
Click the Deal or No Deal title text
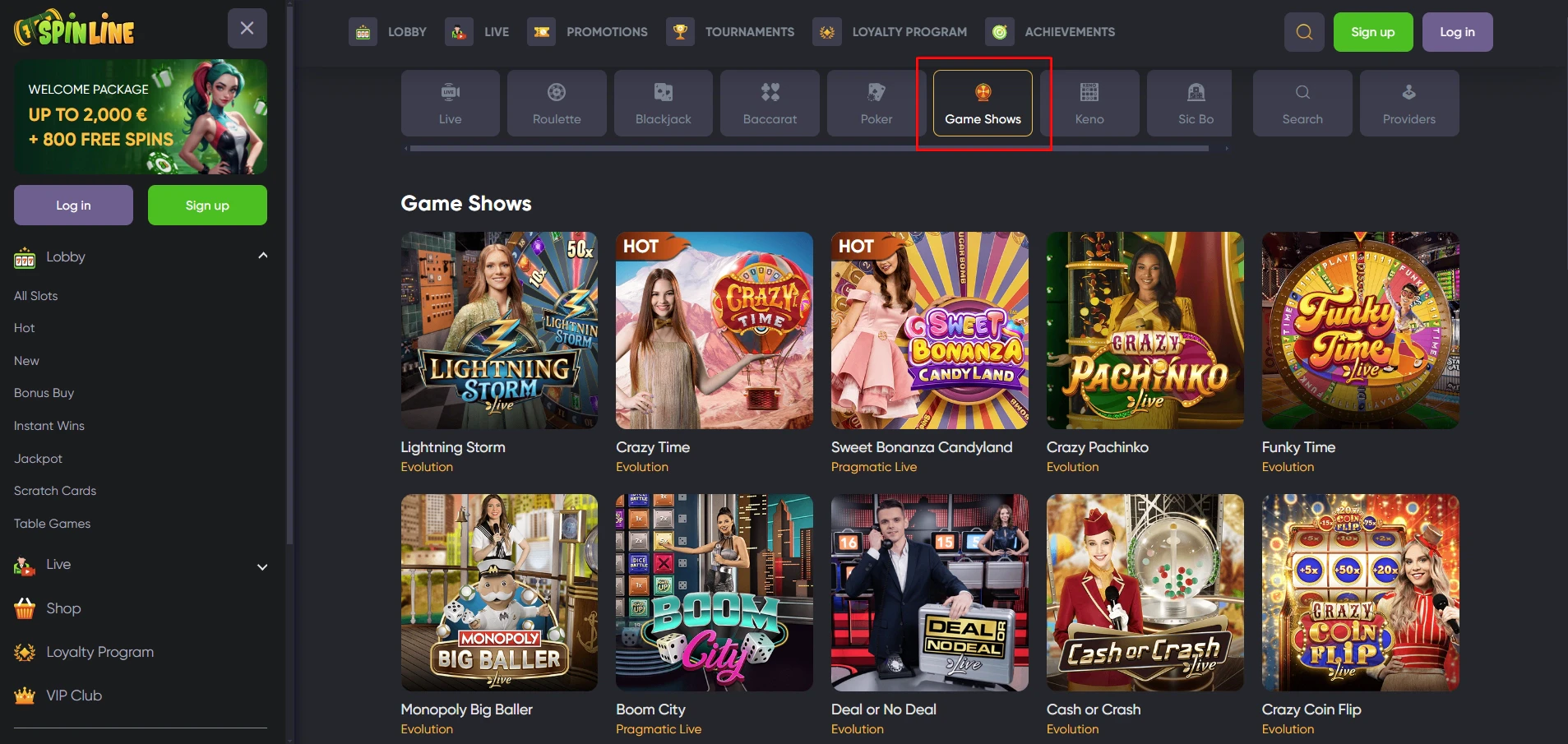[x=884, y=709]
